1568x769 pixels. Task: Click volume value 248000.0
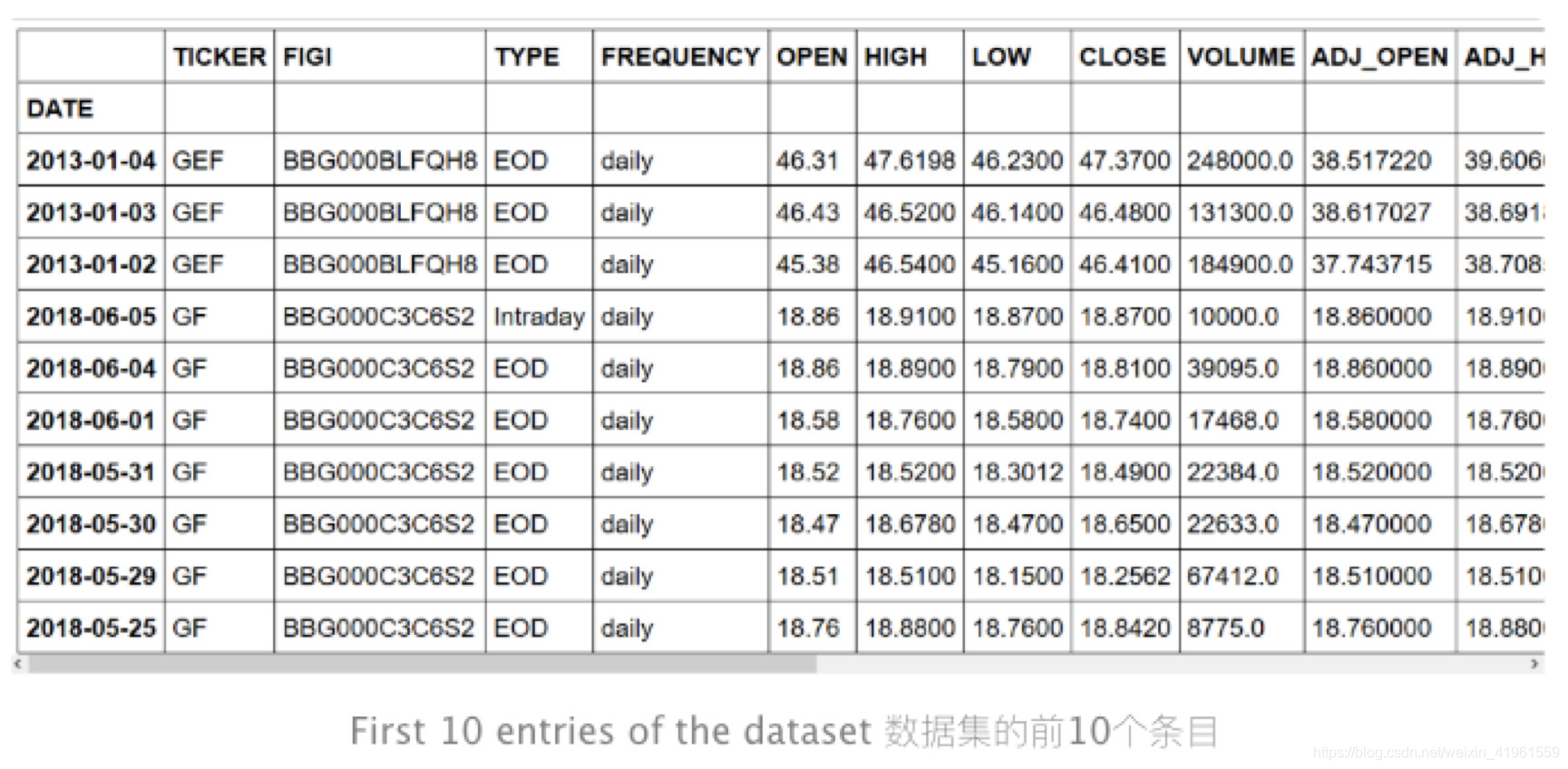1240,161
